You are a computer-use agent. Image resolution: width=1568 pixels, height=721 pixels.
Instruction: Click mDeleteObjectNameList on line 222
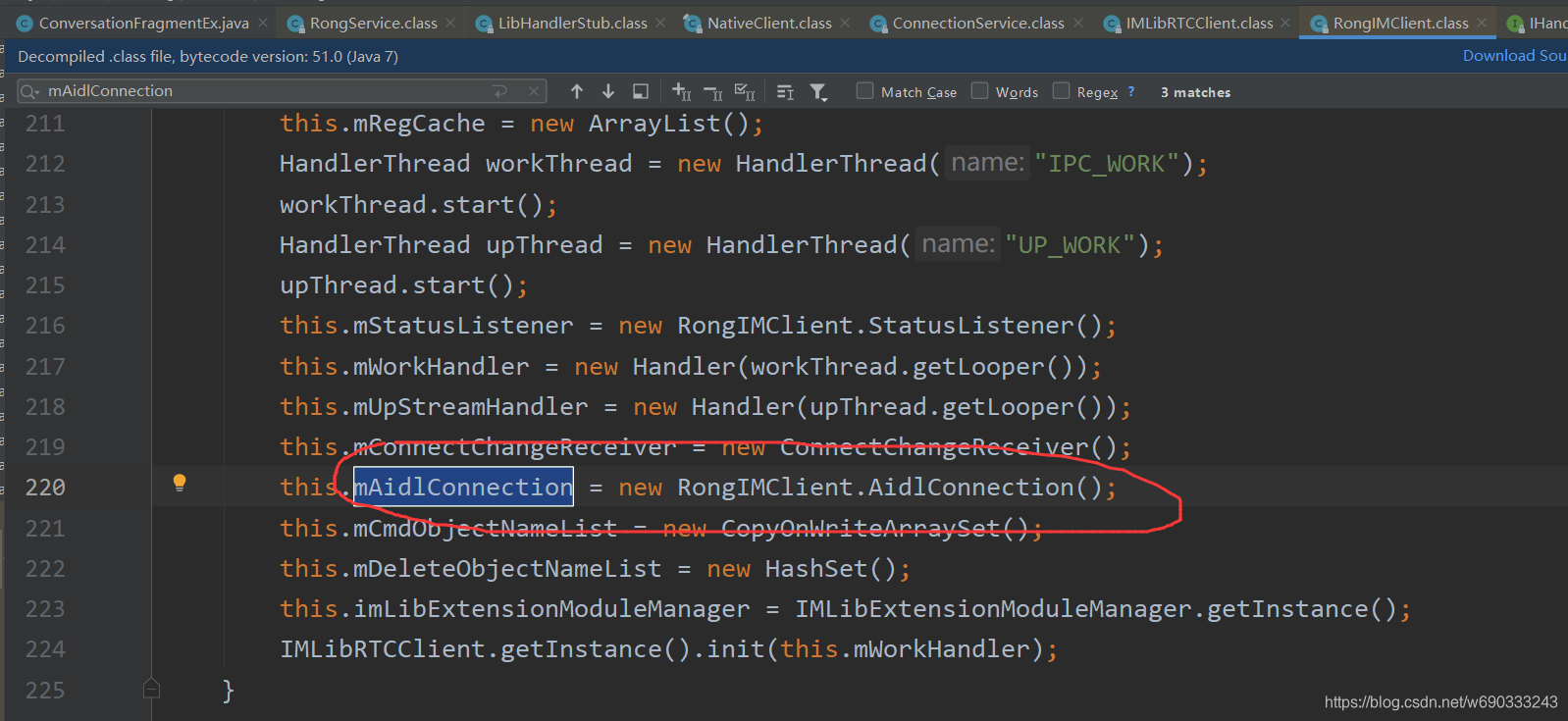(507, 569)
